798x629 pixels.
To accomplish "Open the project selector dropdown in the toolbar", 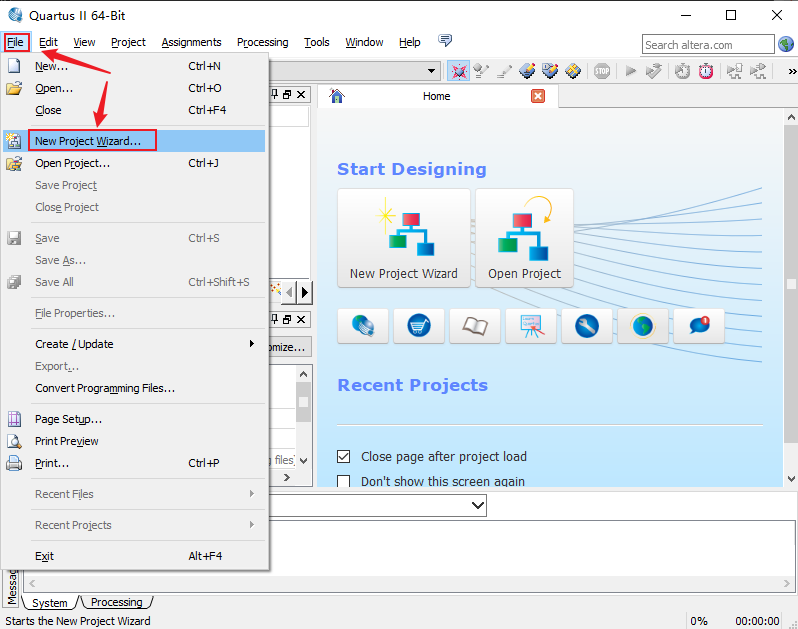I will (x=432, y=71).
